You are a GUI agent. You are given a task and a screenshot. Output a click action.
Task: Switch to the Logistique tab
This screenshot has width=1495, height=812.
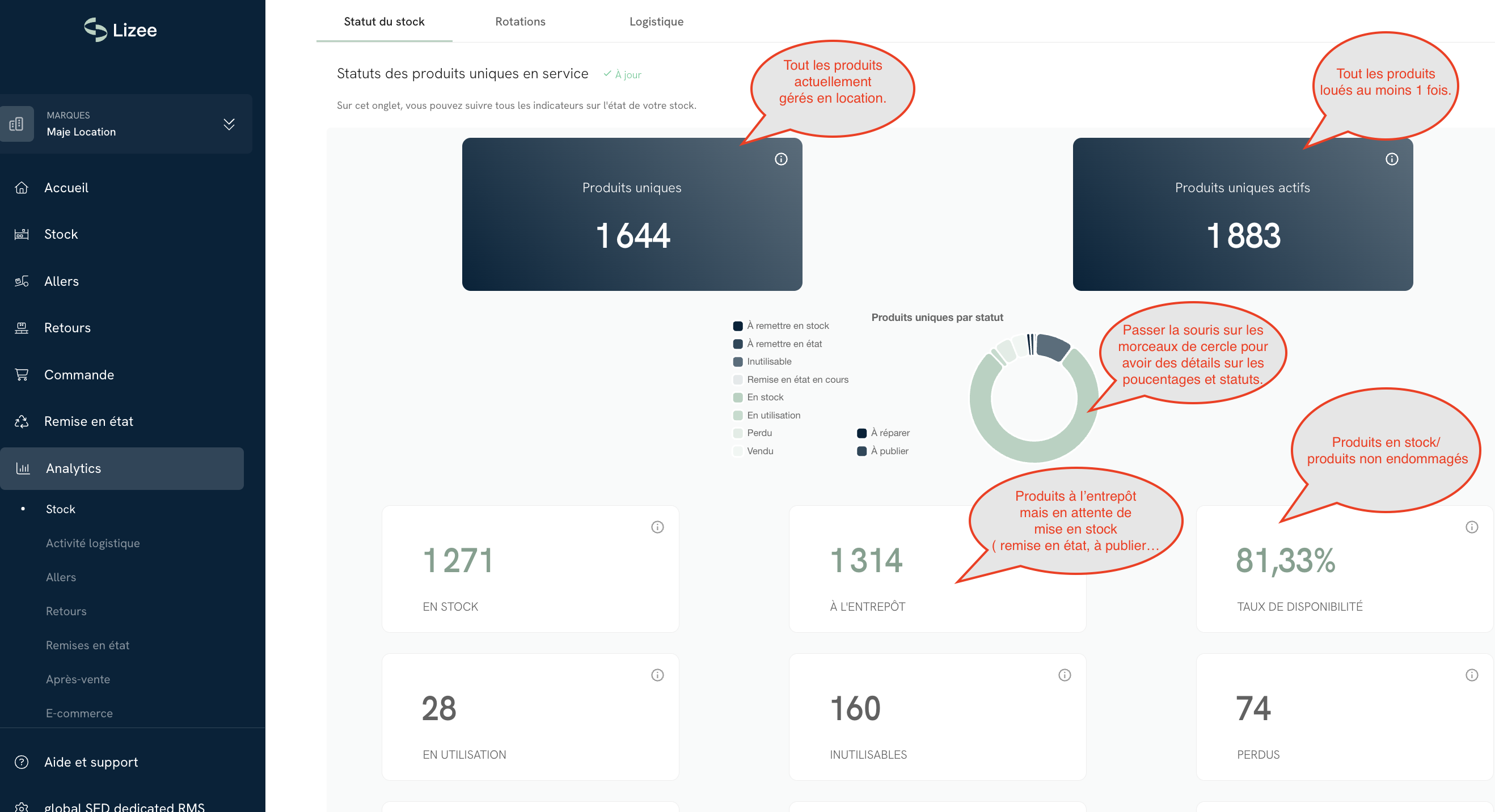656,22
